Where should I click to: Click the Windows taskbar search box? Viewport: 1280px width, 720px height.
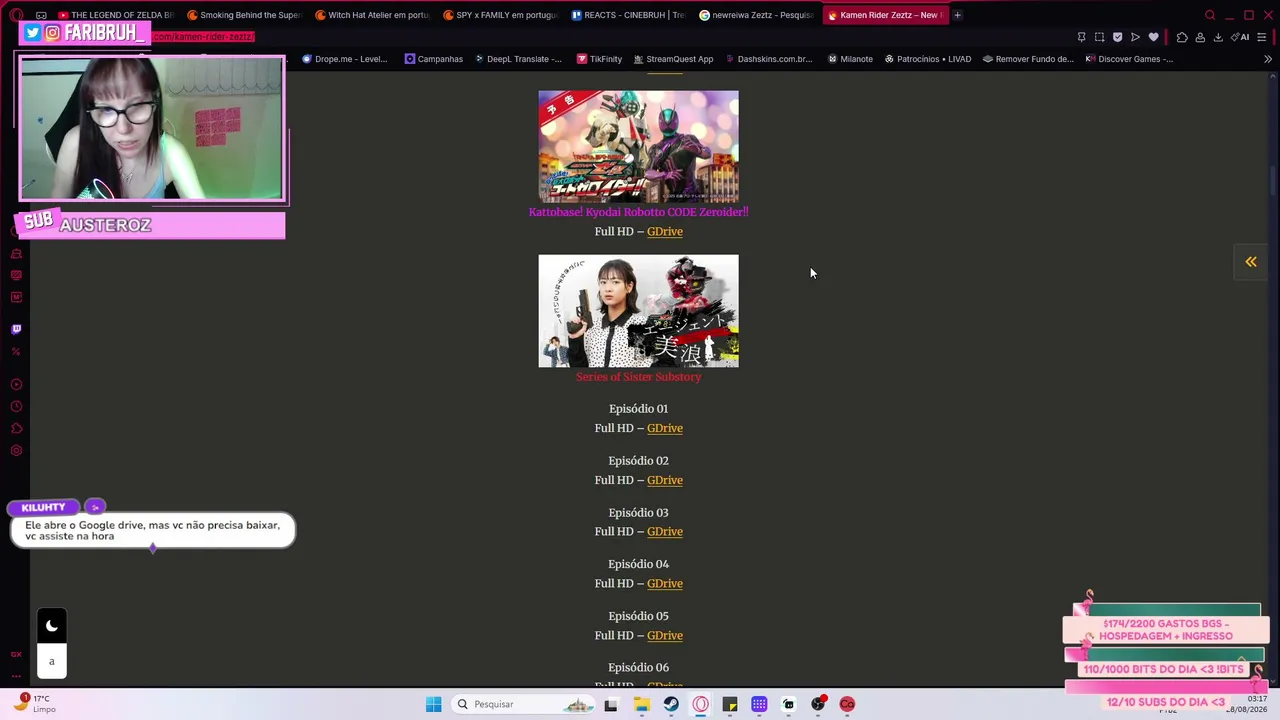[525, 704]
